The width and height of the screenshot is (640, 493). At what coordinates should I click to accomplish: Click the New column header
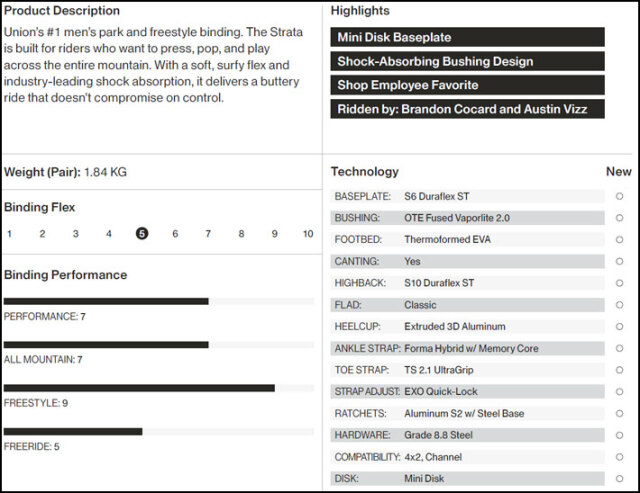click(619, 172)
